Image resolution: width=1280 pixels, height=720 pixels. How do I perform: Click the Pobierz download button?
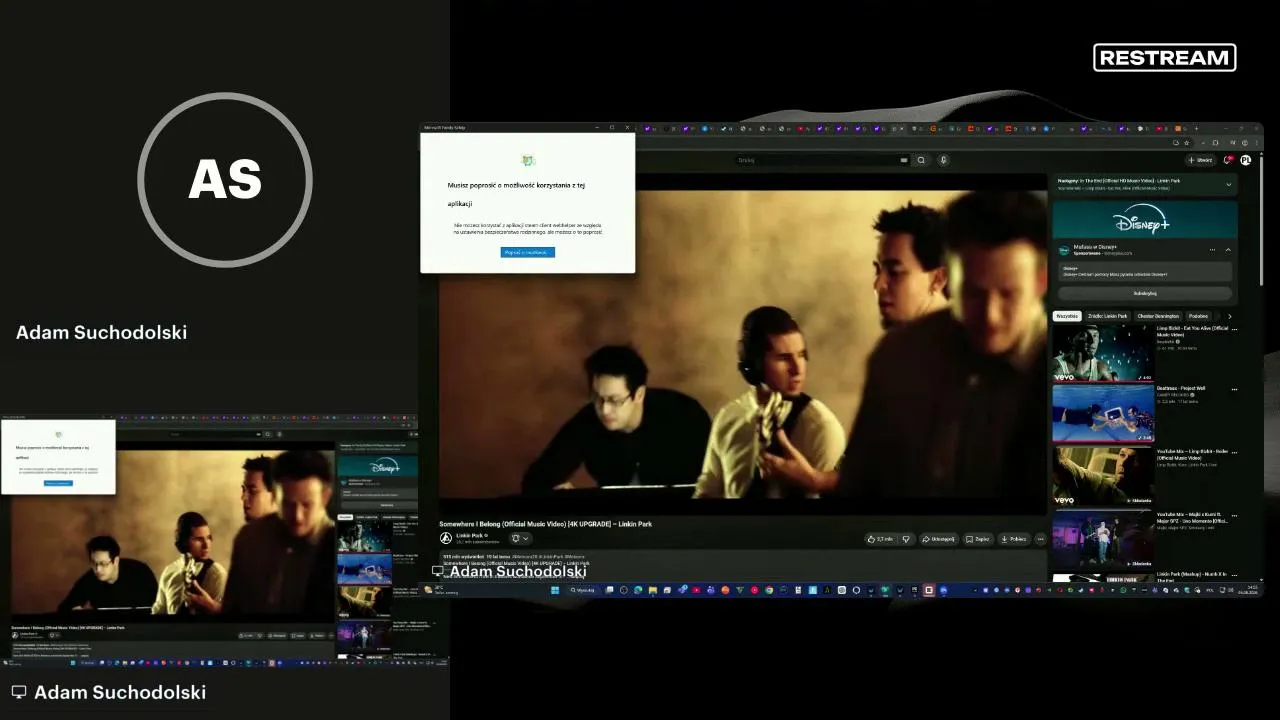click(x=1013, y=539)
